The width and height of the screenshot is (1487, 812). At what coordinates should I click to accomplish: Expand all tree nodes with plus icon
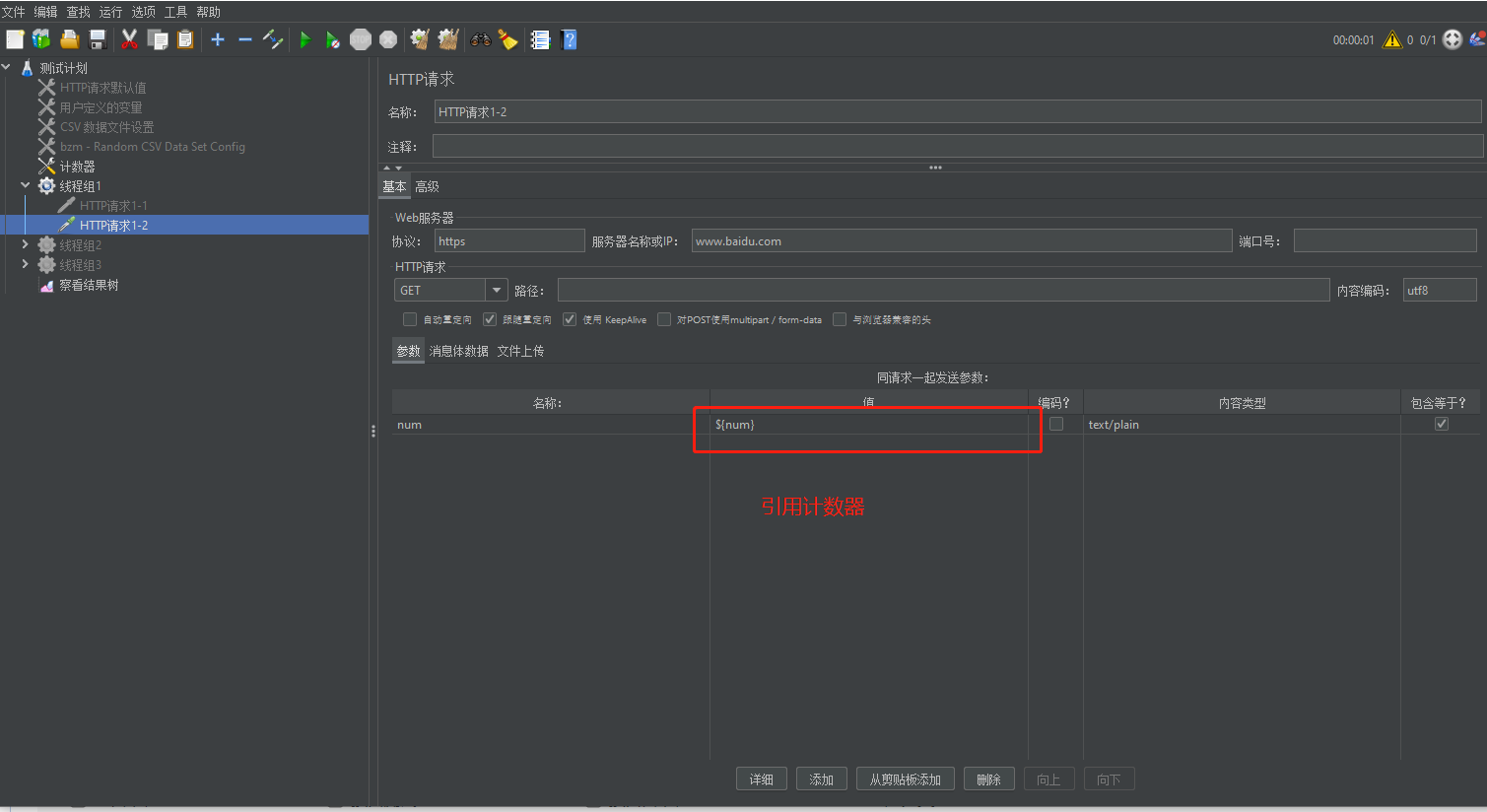(218, 39)
